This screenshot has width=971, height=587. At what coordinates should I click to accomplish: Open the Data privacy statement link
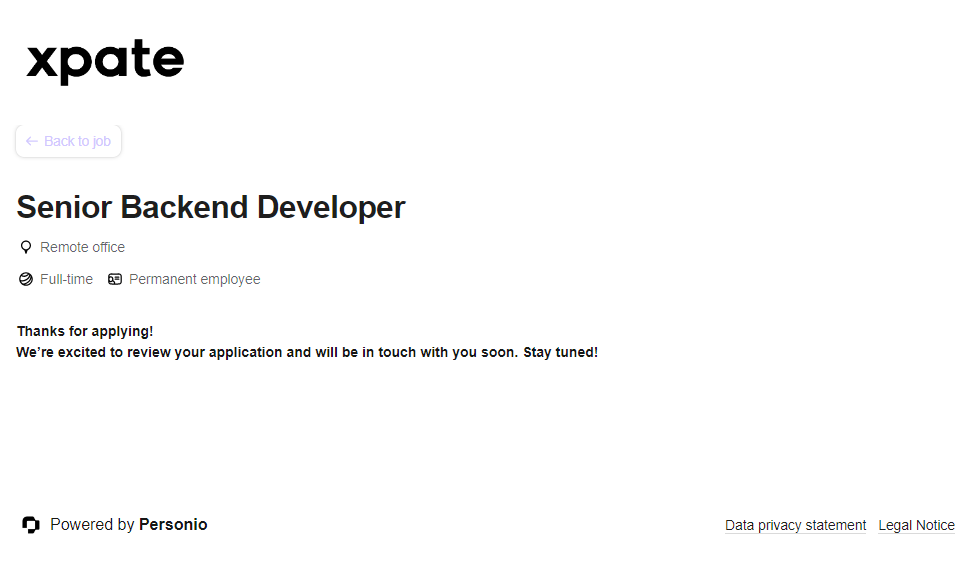click(795, 525)
